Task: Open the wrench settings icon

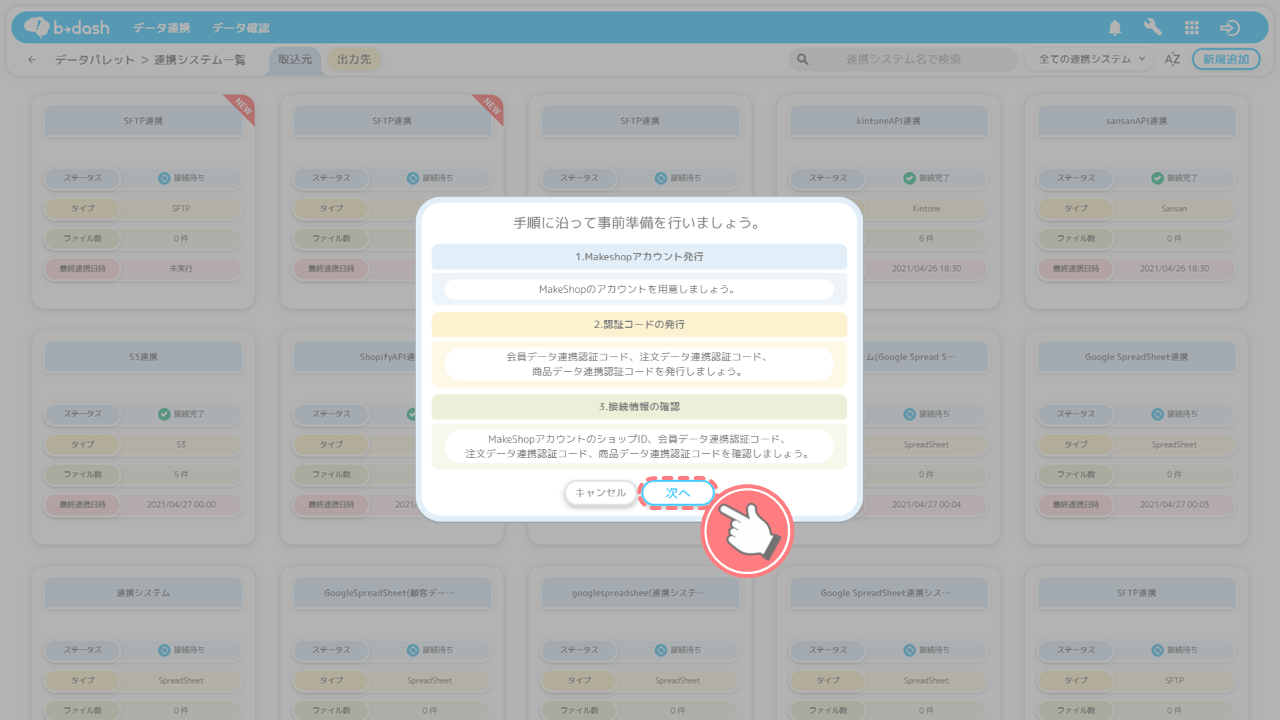Action: [x=1153, y=28]
